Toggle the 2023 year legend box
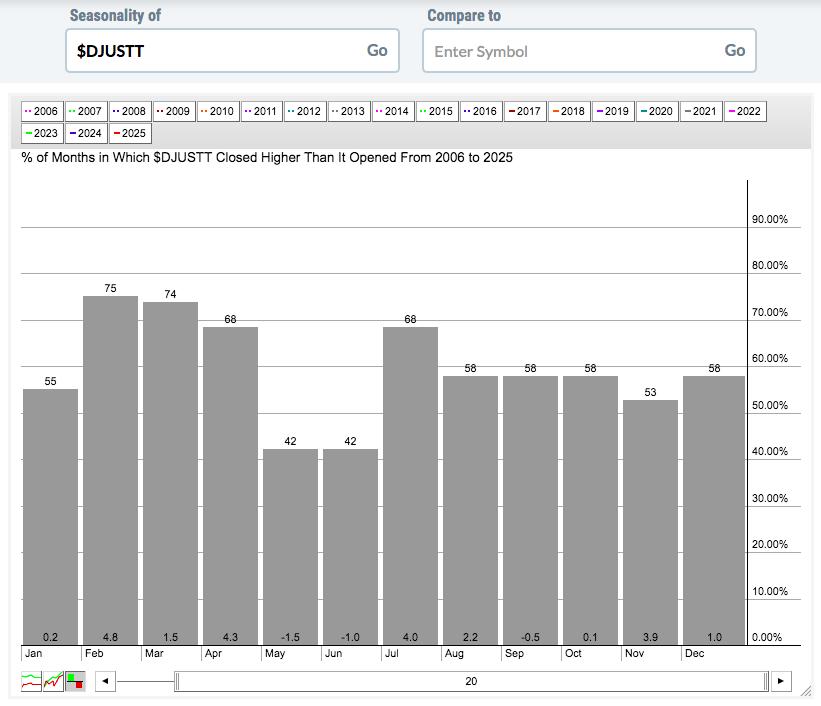 41,133
